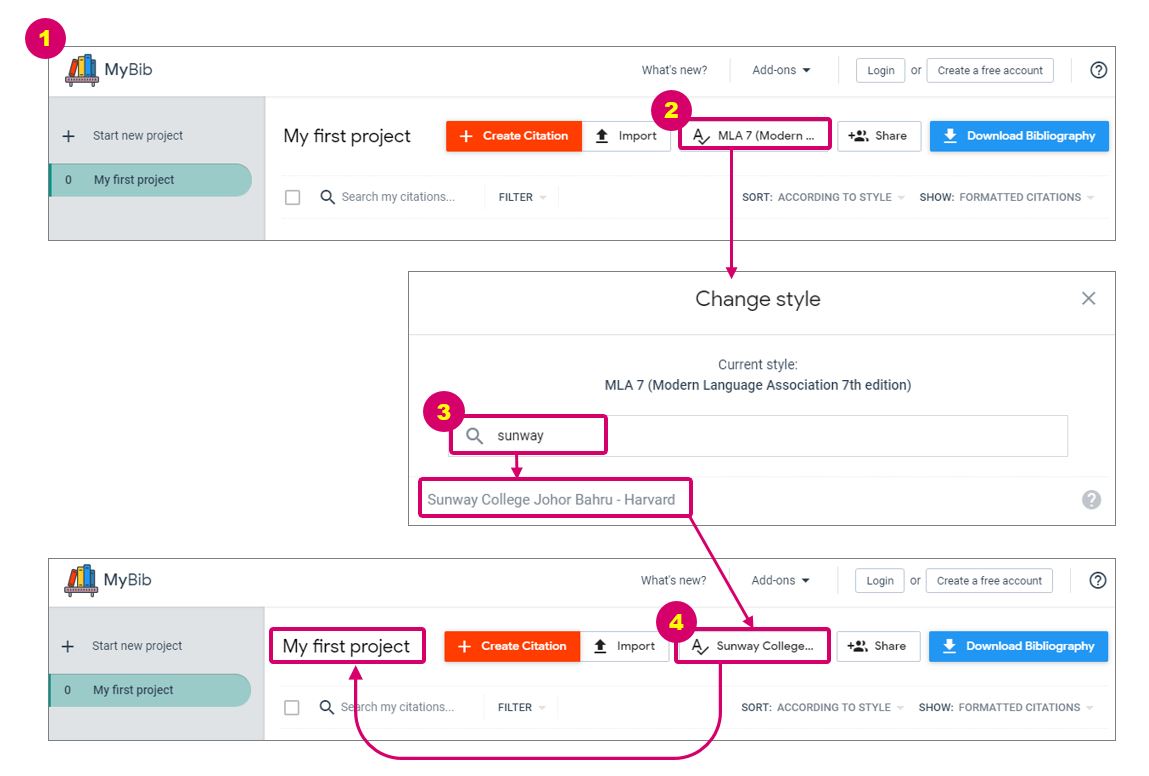Click the magnifying glass in the citations search bar
Image resolution: width=1149 pixels, height=776 pixels.
(x=327, y=197)
